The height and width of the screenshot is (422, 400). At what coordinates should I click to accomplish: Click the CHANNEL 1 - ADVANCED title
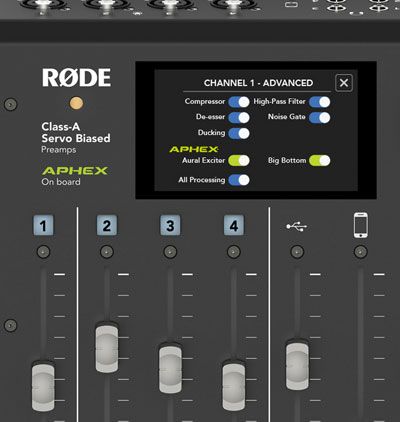tap(258, 83)
